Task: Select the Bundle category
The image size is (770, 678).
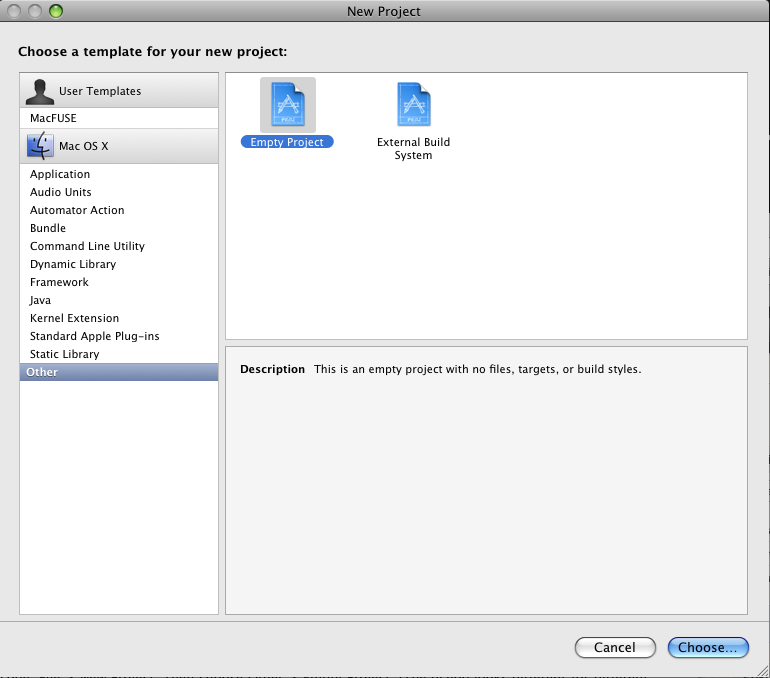Action: point(48,228)
